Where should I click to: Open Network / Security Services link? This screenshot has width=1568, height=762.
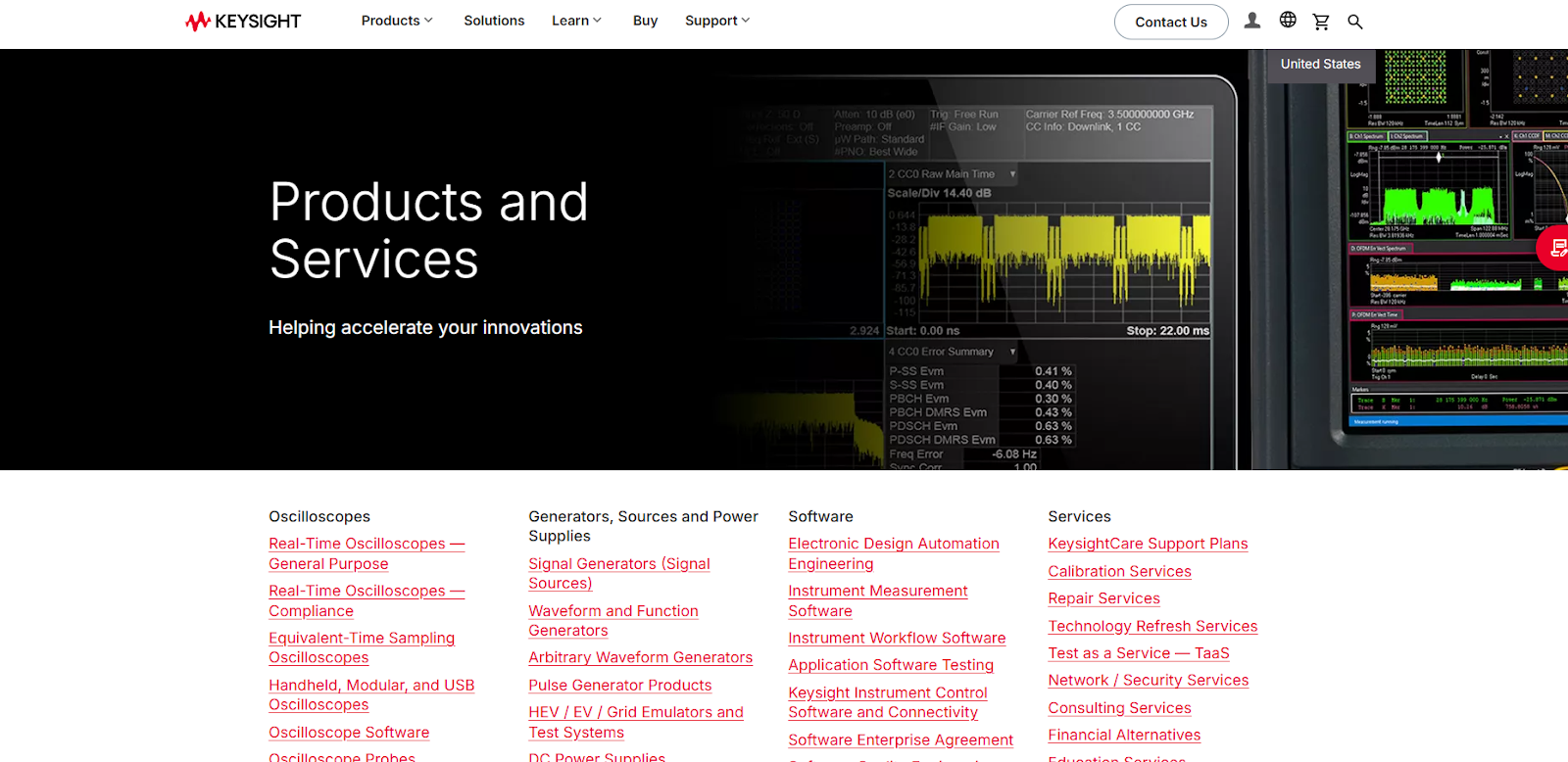pos(1149,680)
